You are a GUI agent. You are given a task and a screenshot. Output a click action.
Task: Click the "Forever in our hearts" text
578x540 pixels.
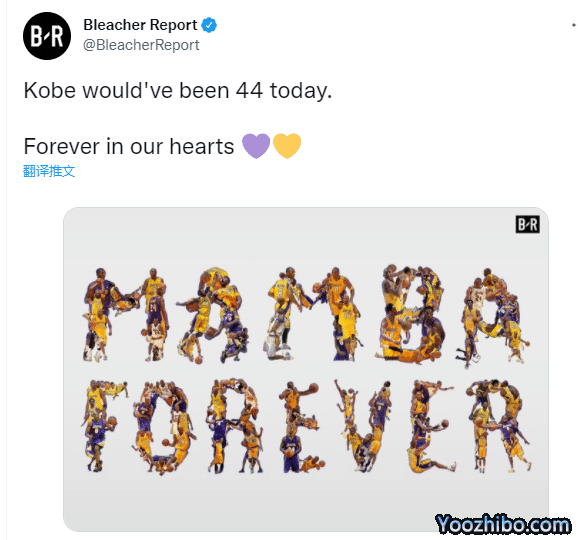tap(129, 146)
